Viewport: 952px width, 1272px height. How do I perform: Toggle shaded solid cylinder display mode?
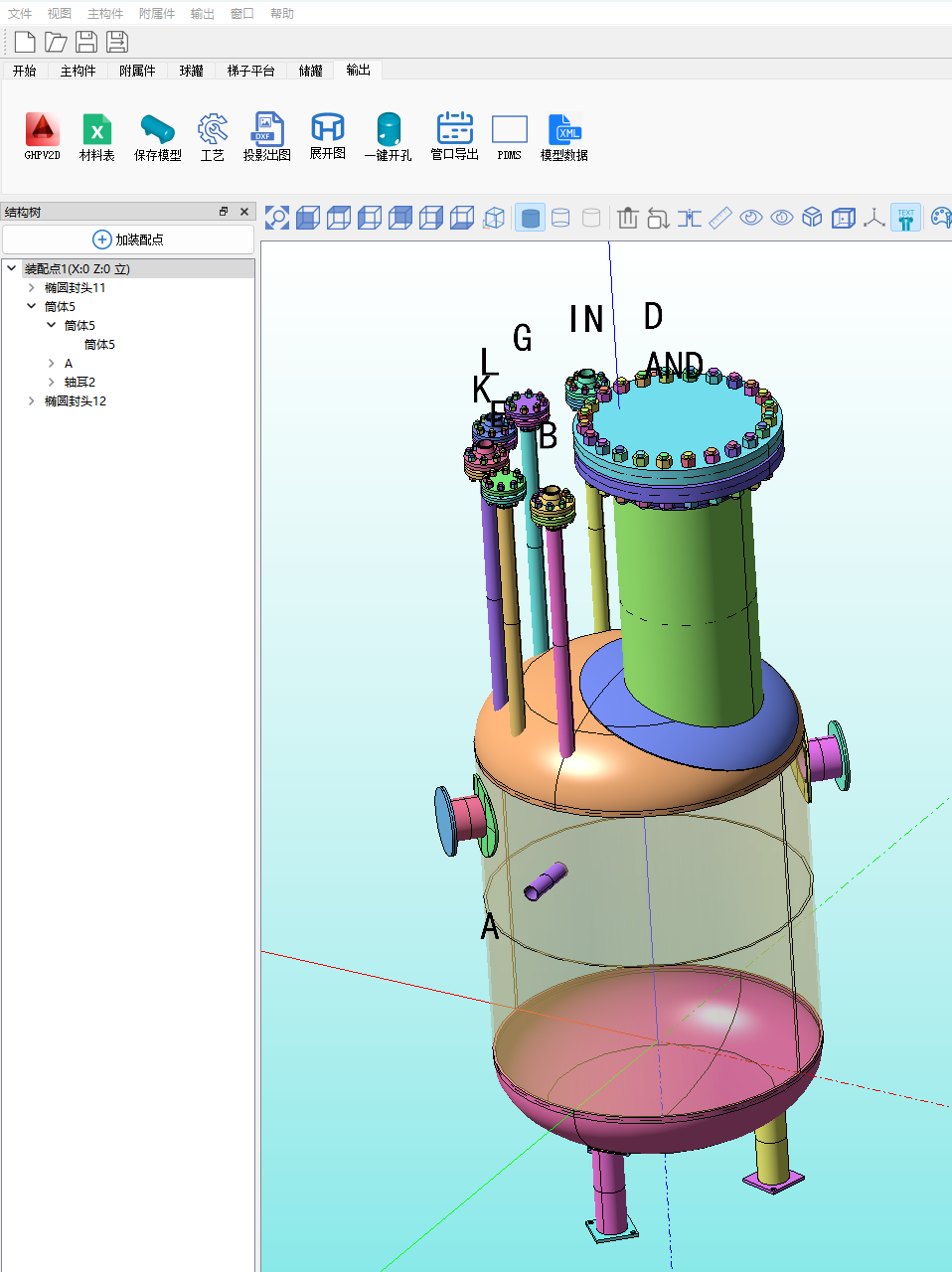pos(531,218)
